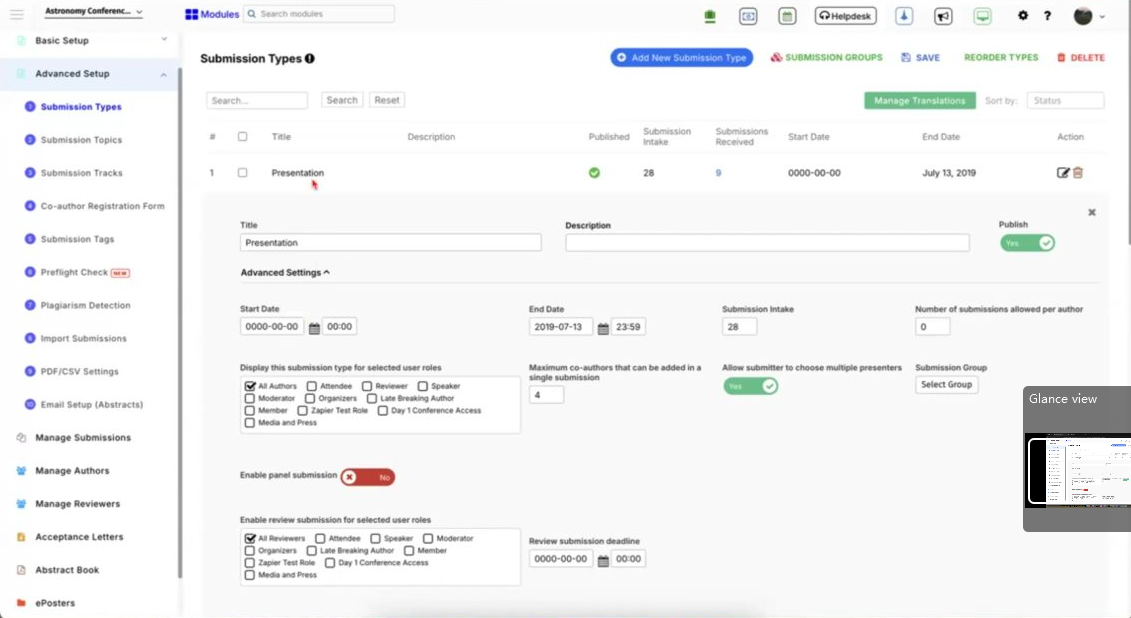The width and height of the screenshot is (1131, 618).
Task: Open Manage Authors in sidebar
Action: click(x=72, y=471)
